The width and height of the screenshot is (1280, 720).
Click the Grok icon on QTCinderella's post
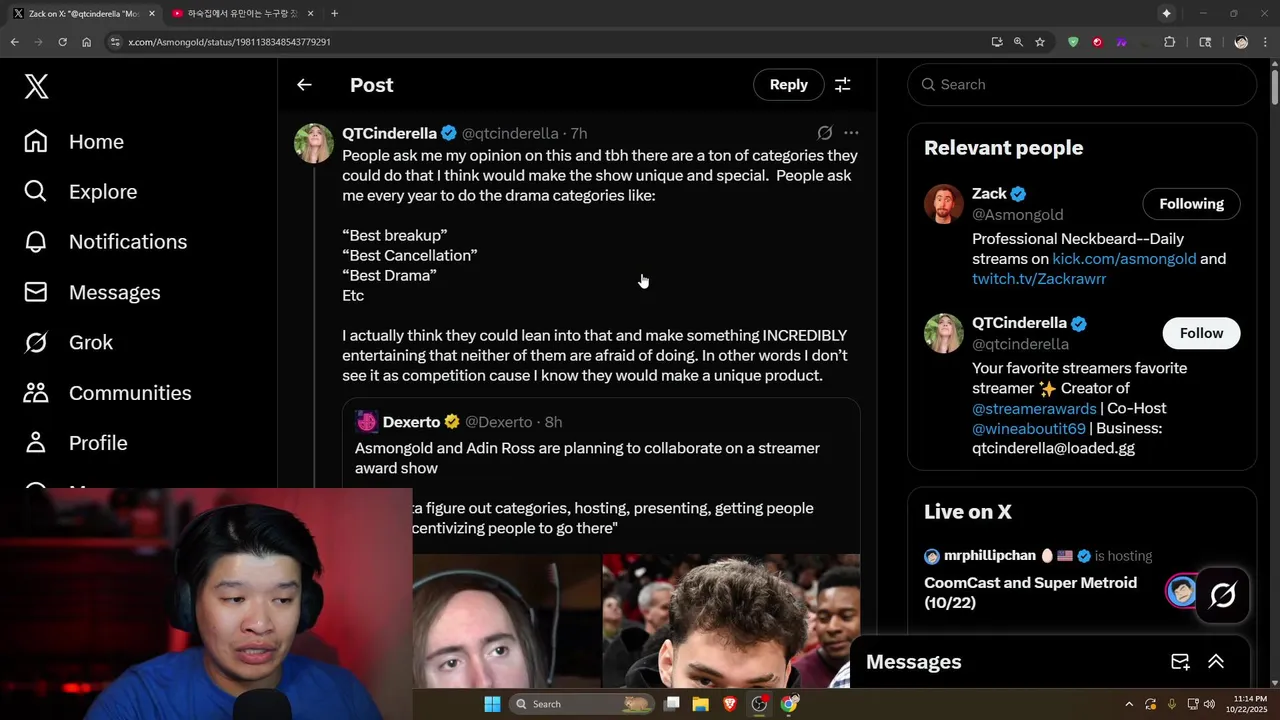pyautogui.click(x=825, y=133)
